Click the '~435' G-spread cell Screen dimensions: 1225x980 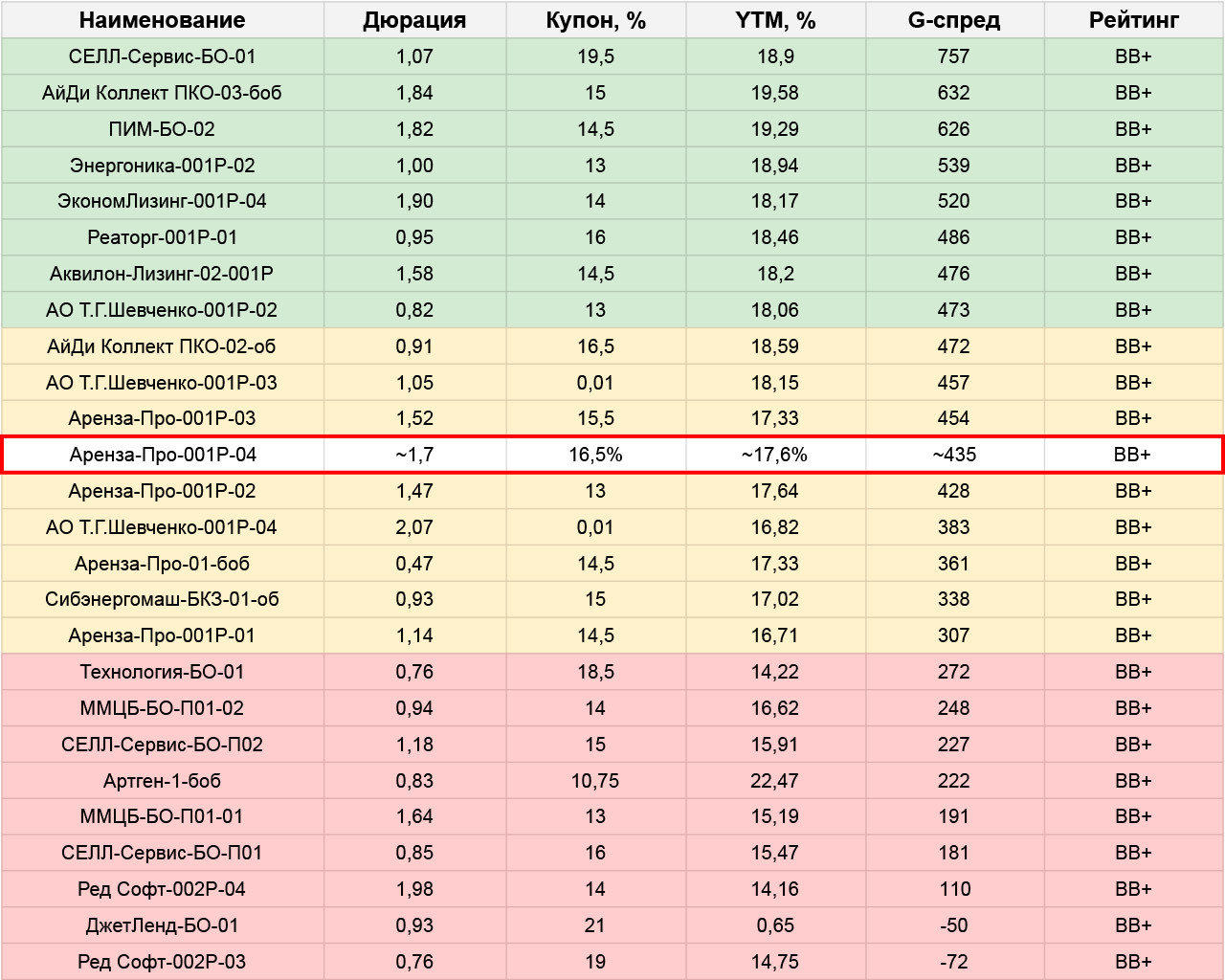click(x=954, y=455)
